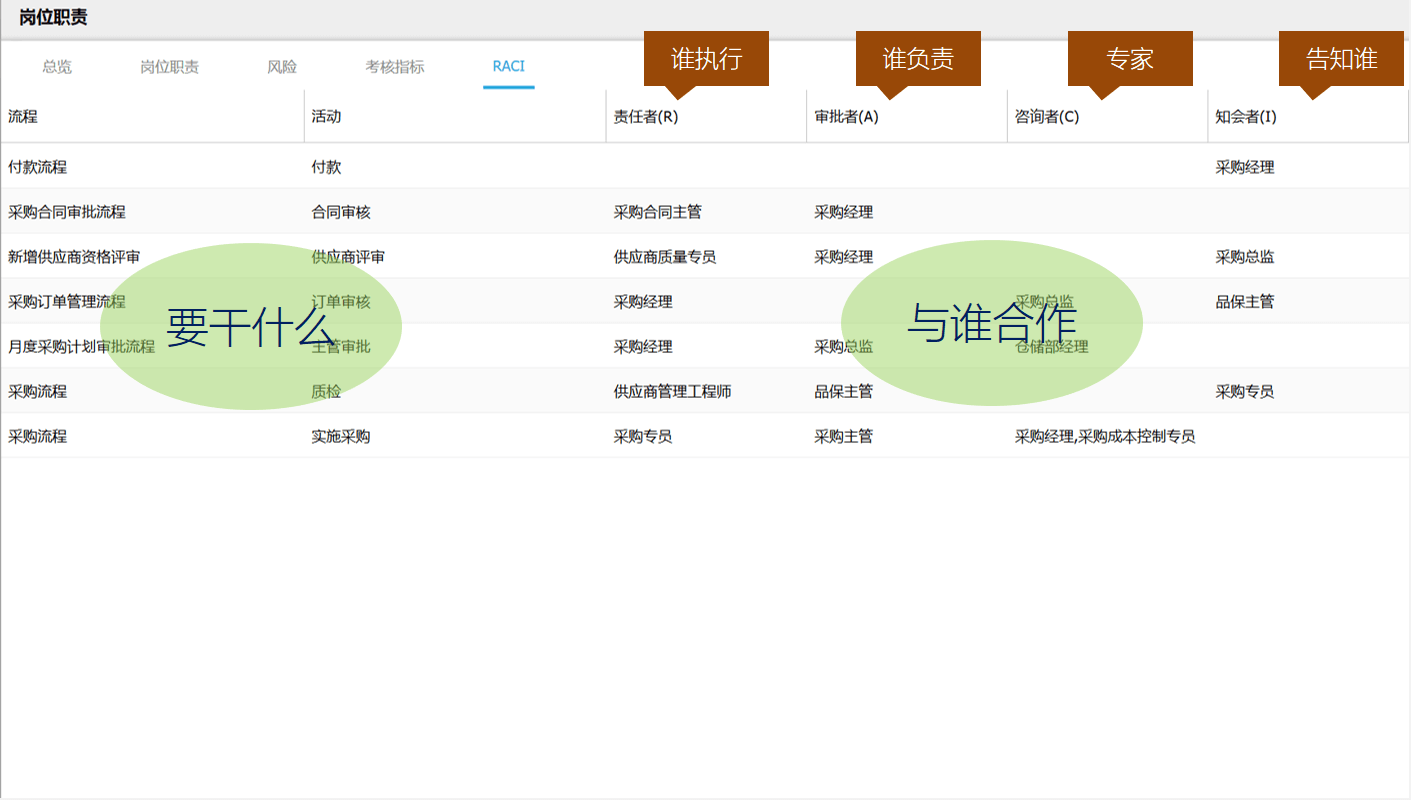Click the 实施采购 activity cell
1412x801 pixels.
(340, 437)
